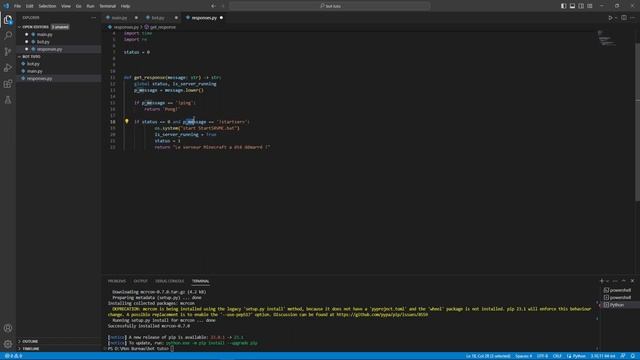Viewport: 640px width, 360px height.
Task: Change end of line sequence CRLF
Action: [557, 356]
